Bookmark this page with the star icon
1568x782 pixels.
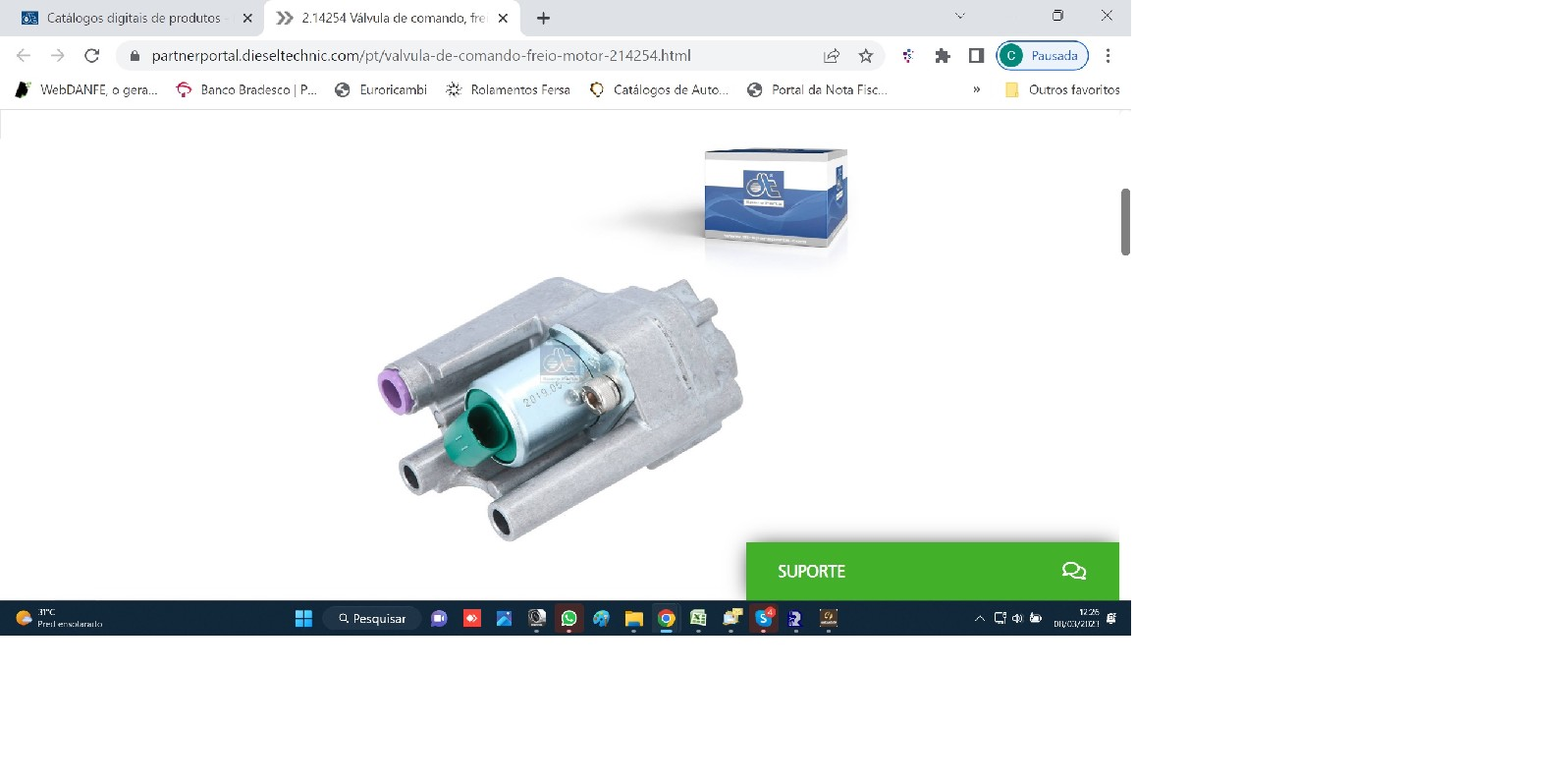[x=865, y=56]
